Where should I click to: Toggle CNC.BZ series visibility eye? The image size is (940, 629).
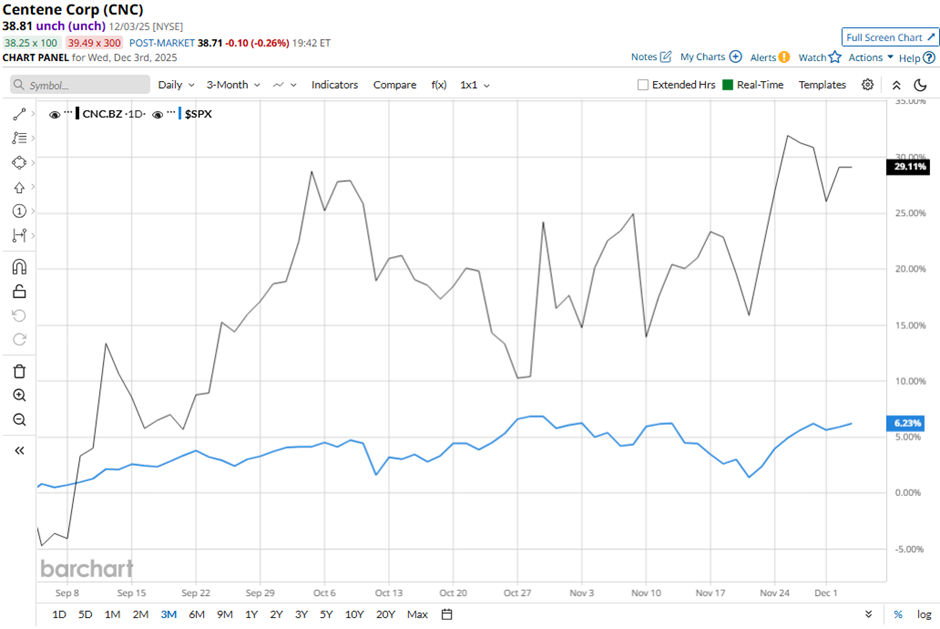tap(55, 115)
